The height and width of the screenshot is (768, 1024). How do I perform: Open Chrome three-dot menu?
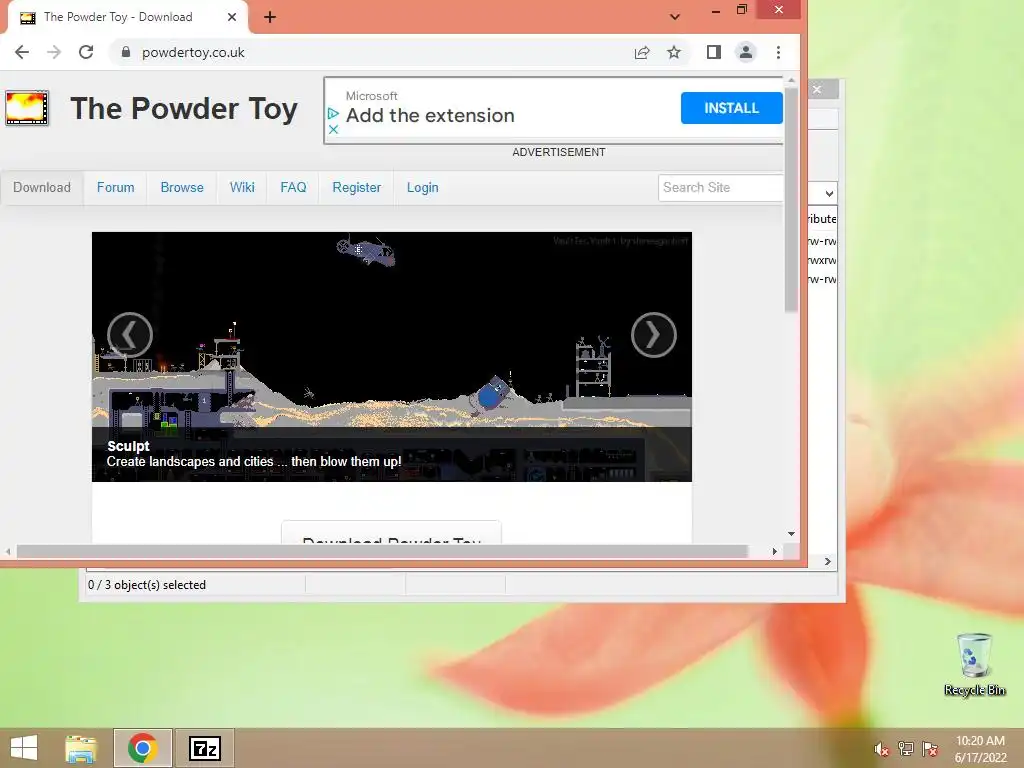point(778,52)
